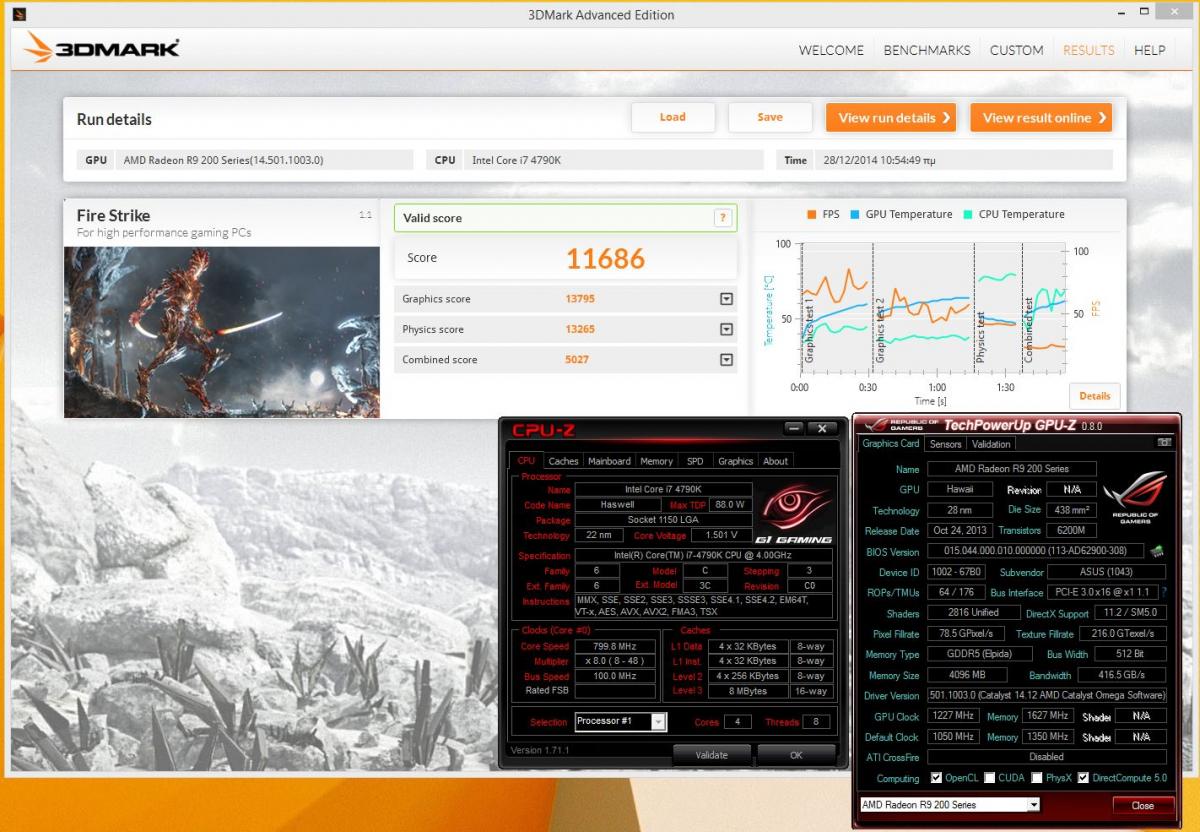
Task: Close CPU-Z with the X button
Action: (822, 428)
